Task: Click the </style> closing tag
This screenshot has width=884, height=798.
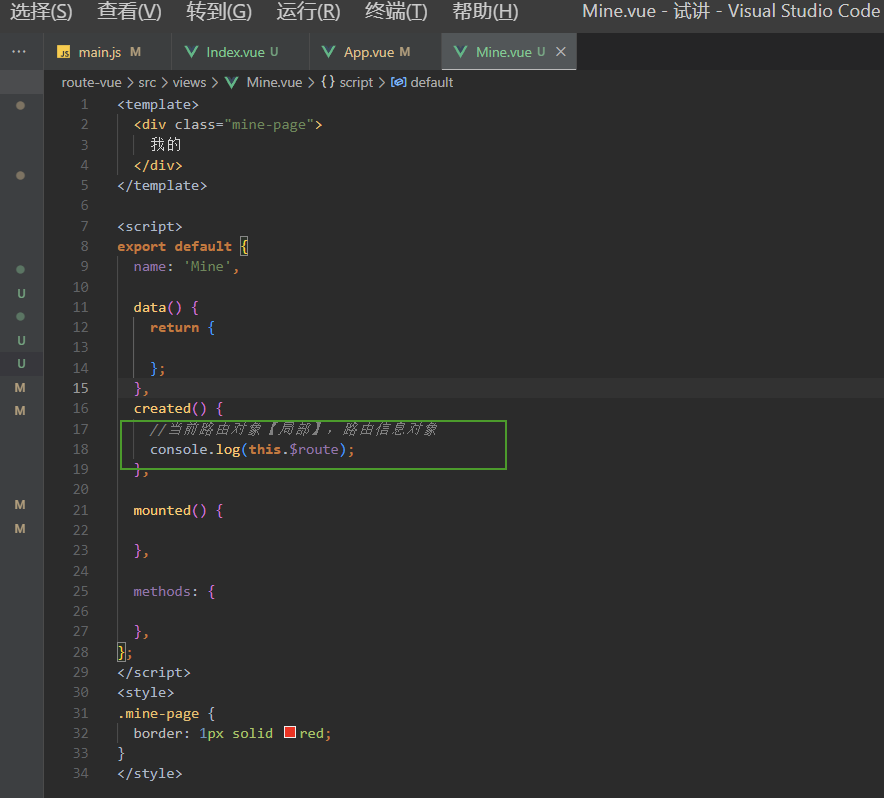Action: 149,773
